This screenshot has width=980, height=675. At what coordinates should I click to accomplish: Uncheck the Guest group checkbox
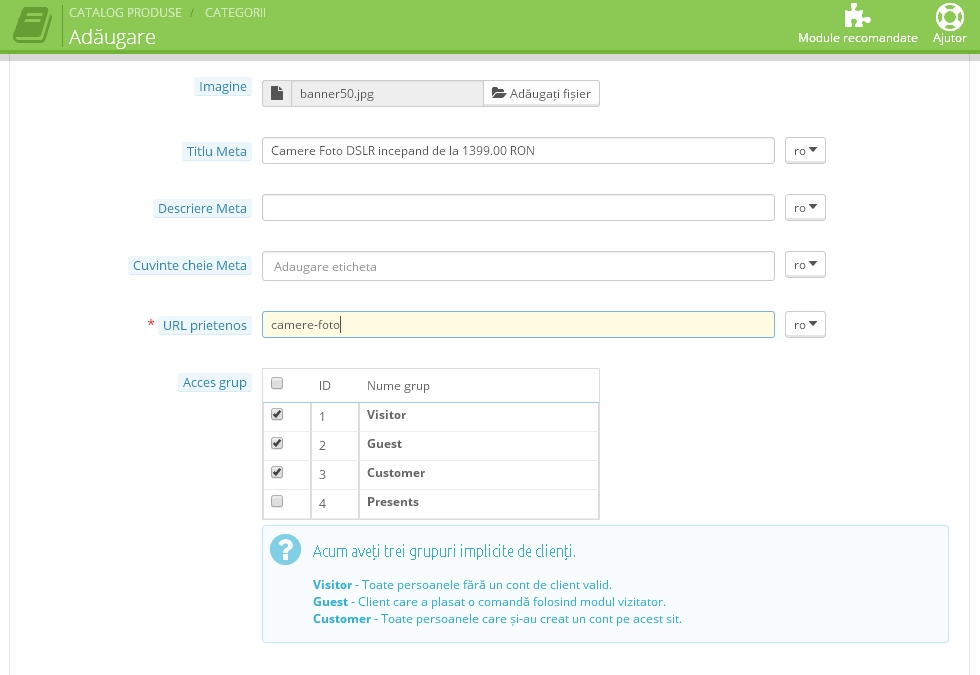tap(277, 443)
